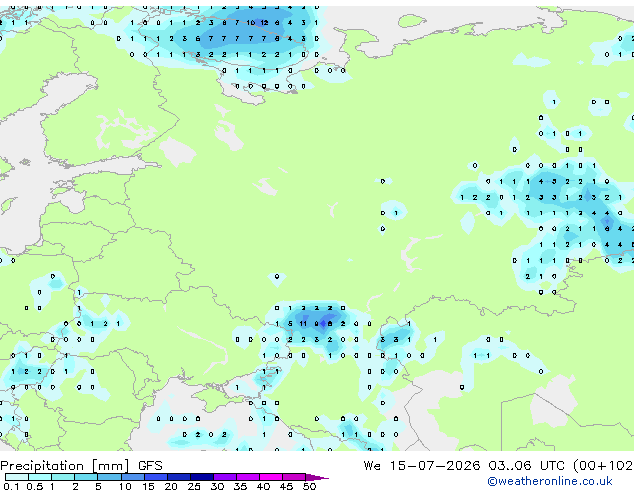Click the legend label "20"
634x490 pixels.
(x=171, y=486)
